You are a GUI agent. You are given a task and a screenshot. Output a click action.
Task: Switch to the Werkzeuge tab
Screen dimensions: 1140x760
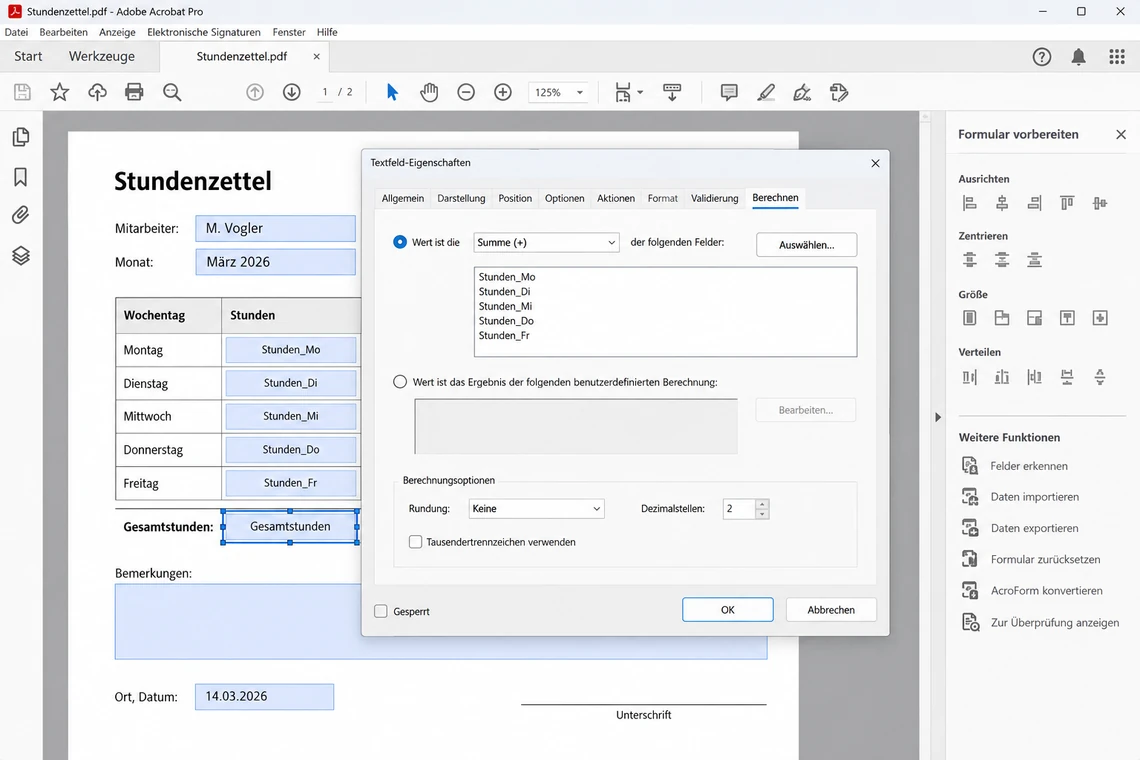pos(102,56)
